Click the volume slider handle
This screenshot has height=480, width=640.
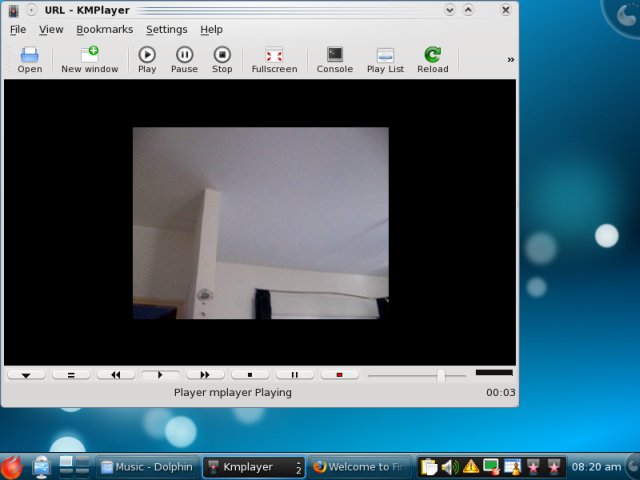441,376
